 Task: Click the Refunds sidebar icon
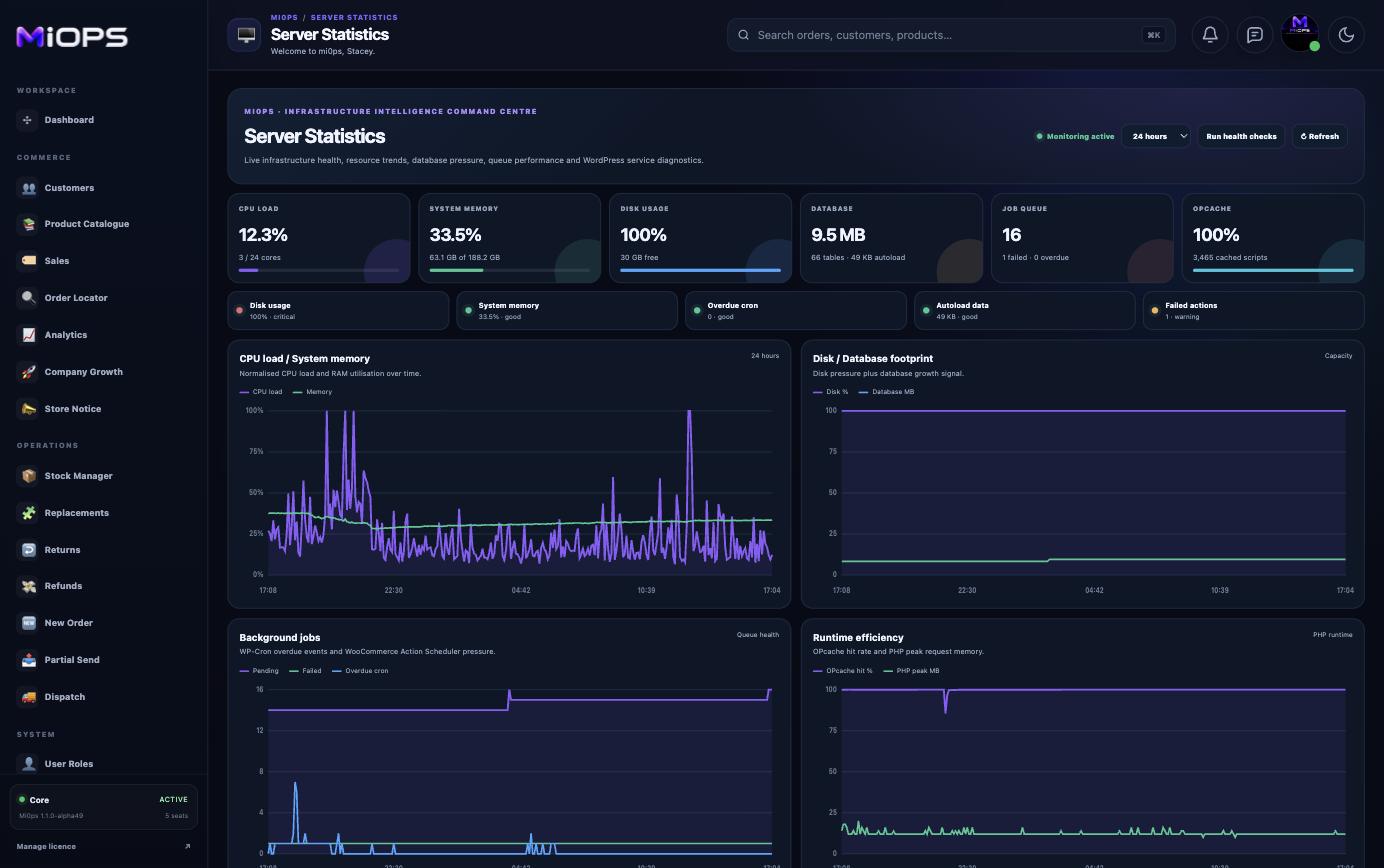tap(28, 586)
